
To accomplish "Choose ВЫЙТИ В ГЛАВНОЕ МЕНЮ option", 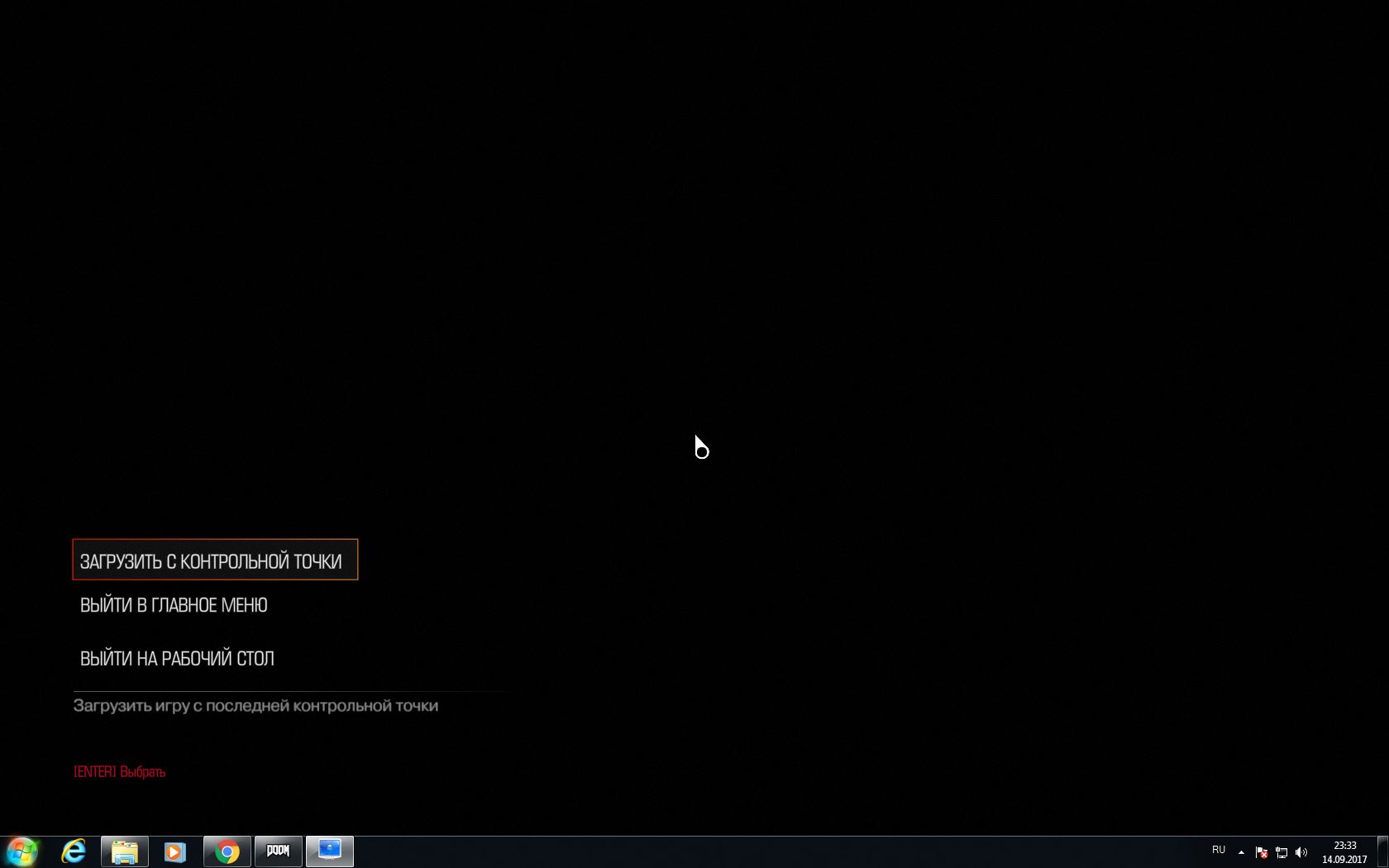I will point(174,605).
